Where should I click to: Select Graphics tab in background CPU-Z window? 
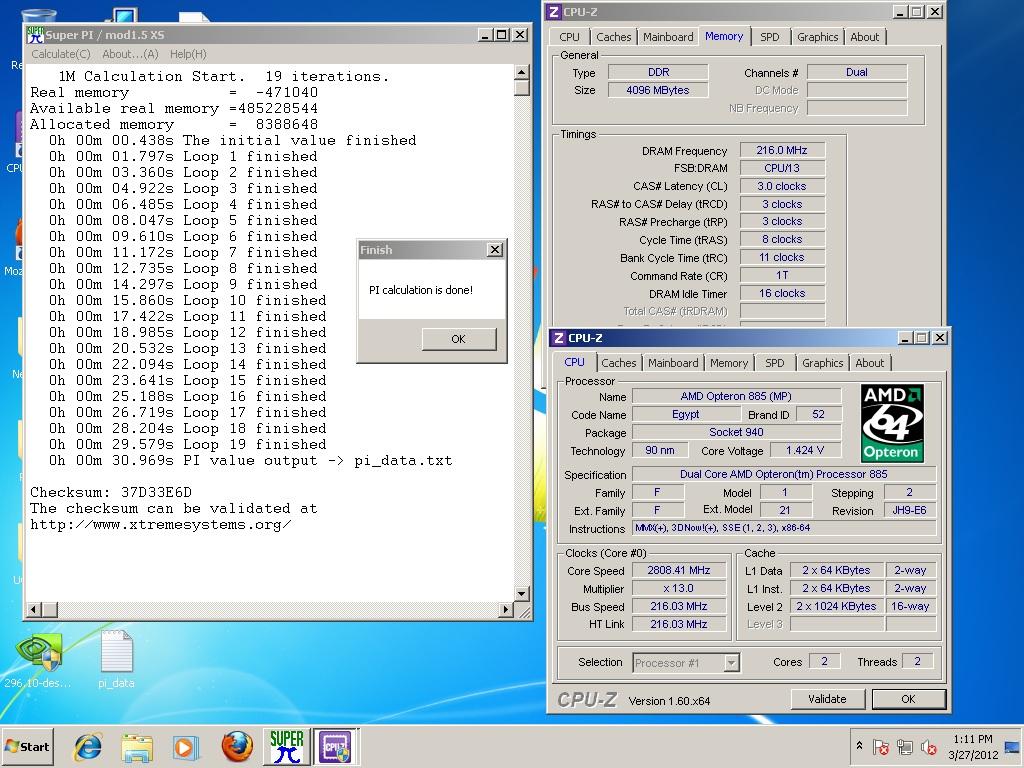coord(818,37)
